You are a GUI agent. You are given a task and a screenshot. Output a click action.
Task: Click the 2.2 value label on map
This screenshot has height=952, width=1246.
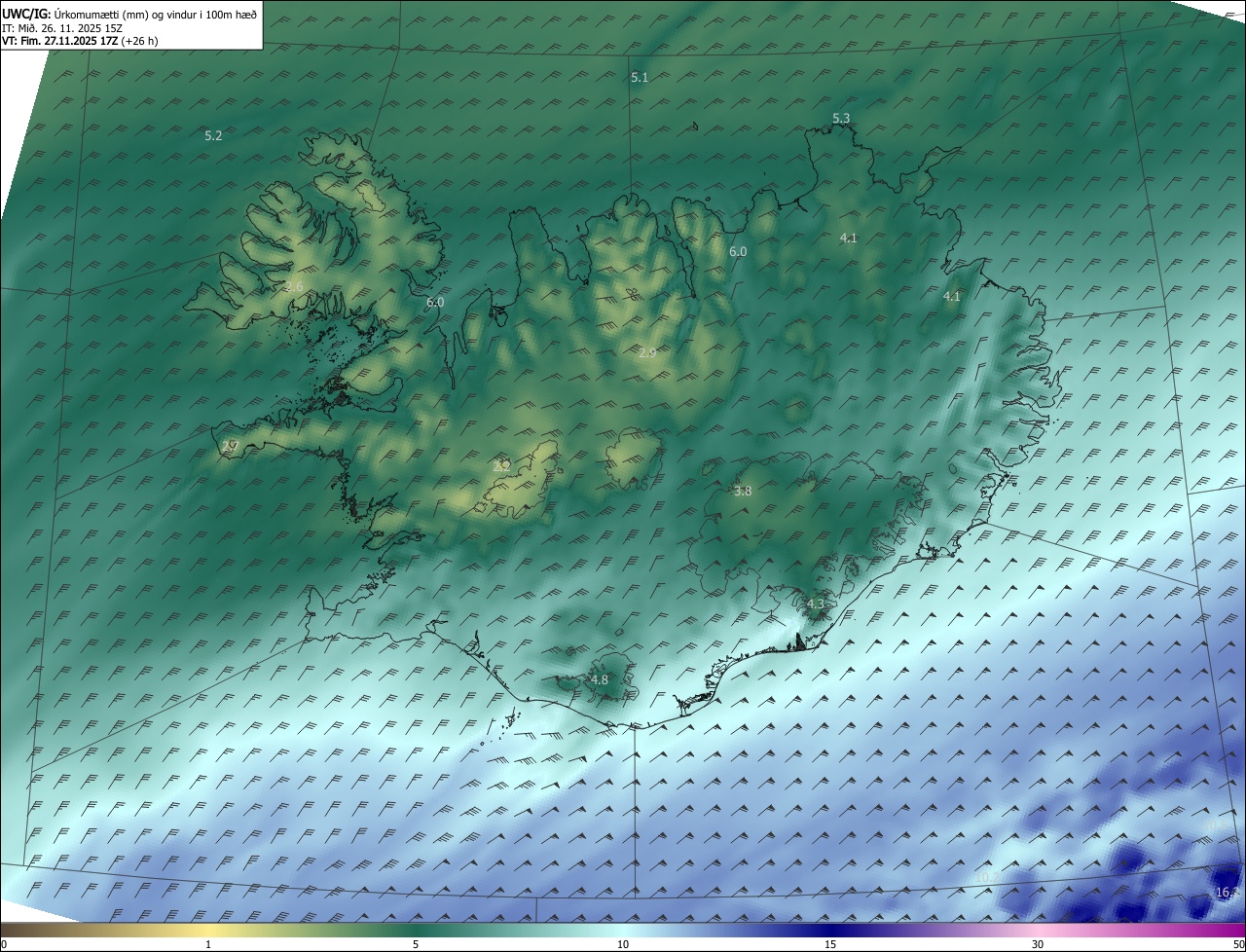502,466
